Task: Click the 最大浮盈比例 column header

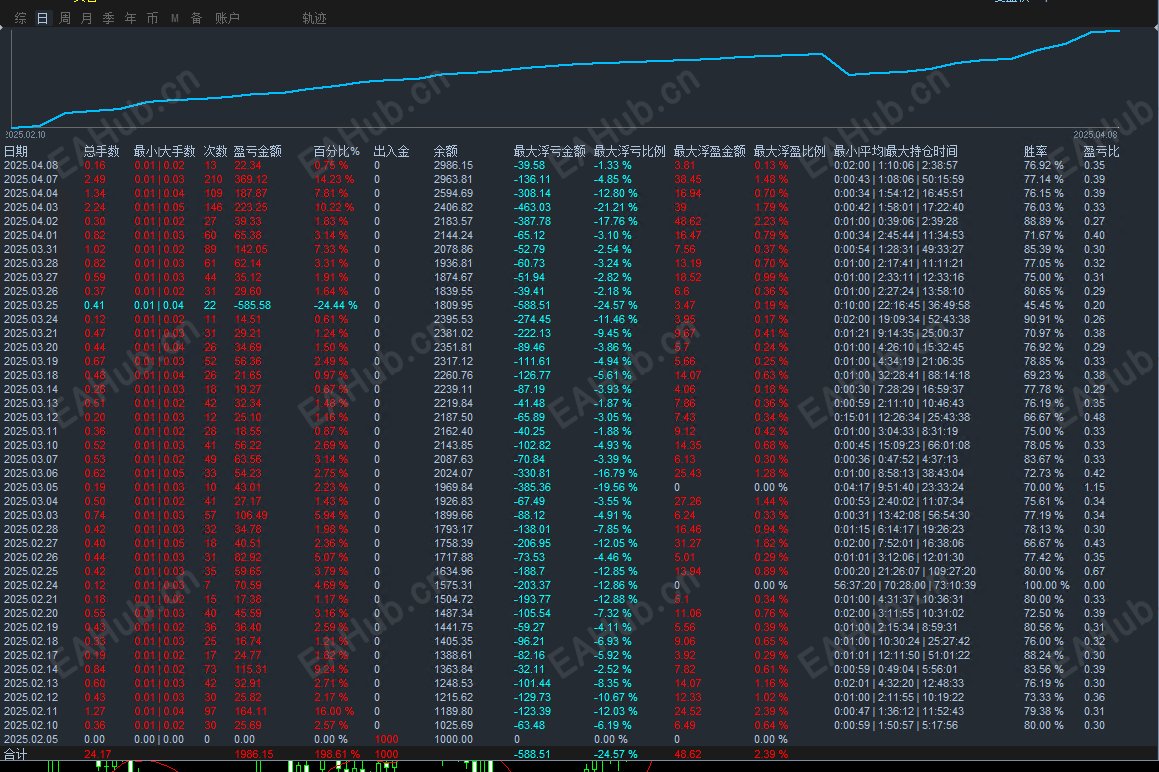Action: coord(789,151)
